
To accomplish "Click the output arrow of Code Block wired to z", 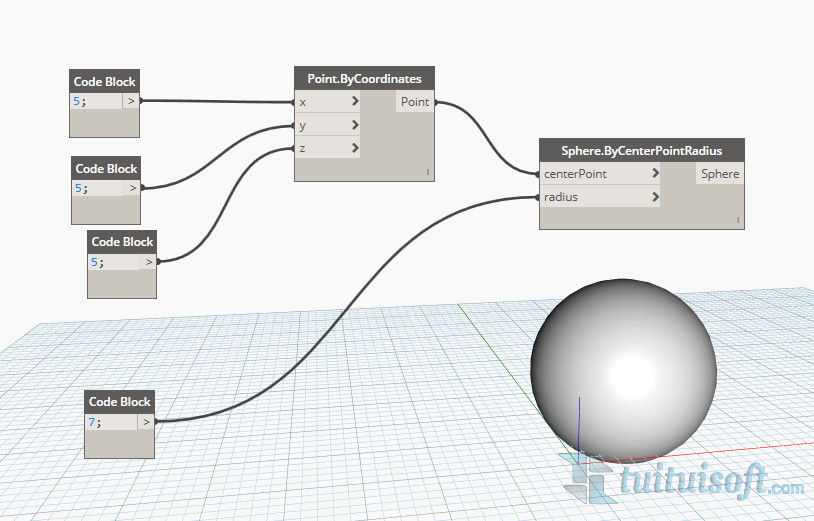I will tap(149, 262).
